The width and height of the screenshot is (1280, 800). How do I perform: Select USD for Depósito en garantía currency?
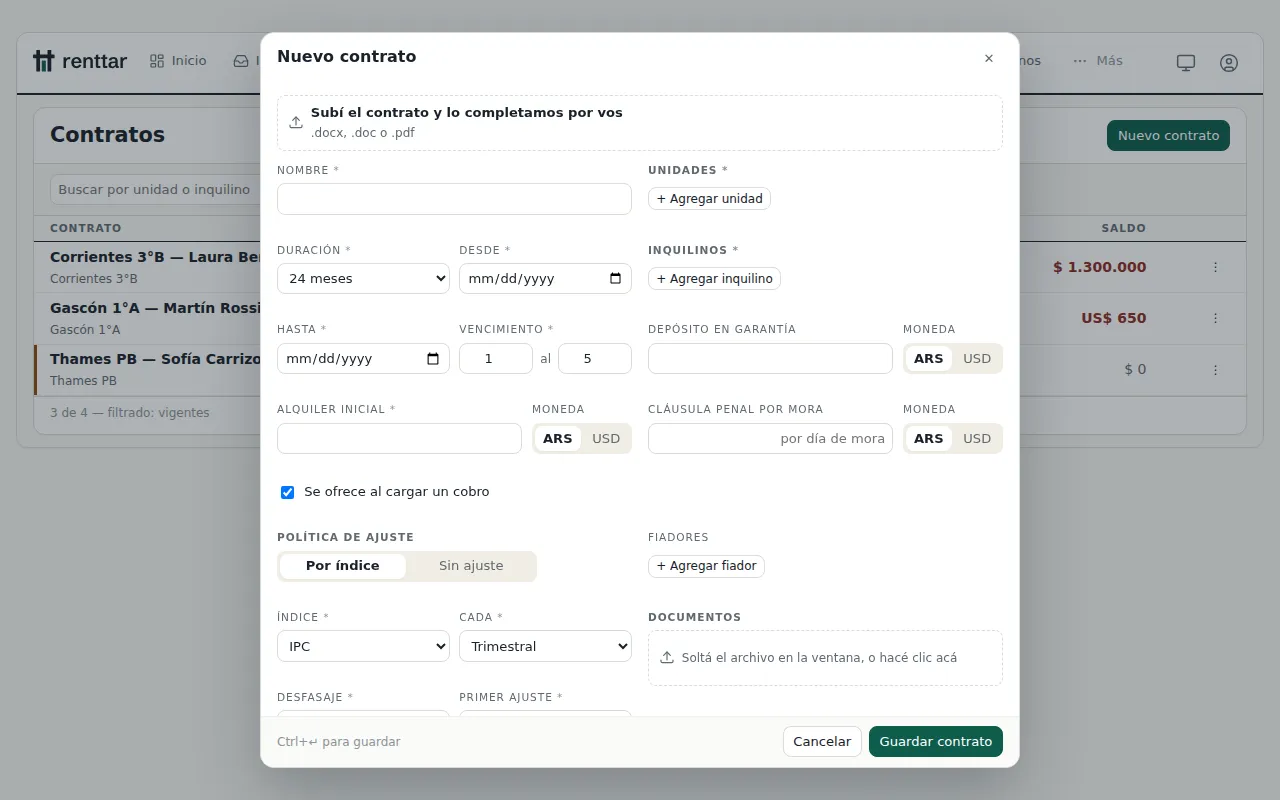[977, 358]
